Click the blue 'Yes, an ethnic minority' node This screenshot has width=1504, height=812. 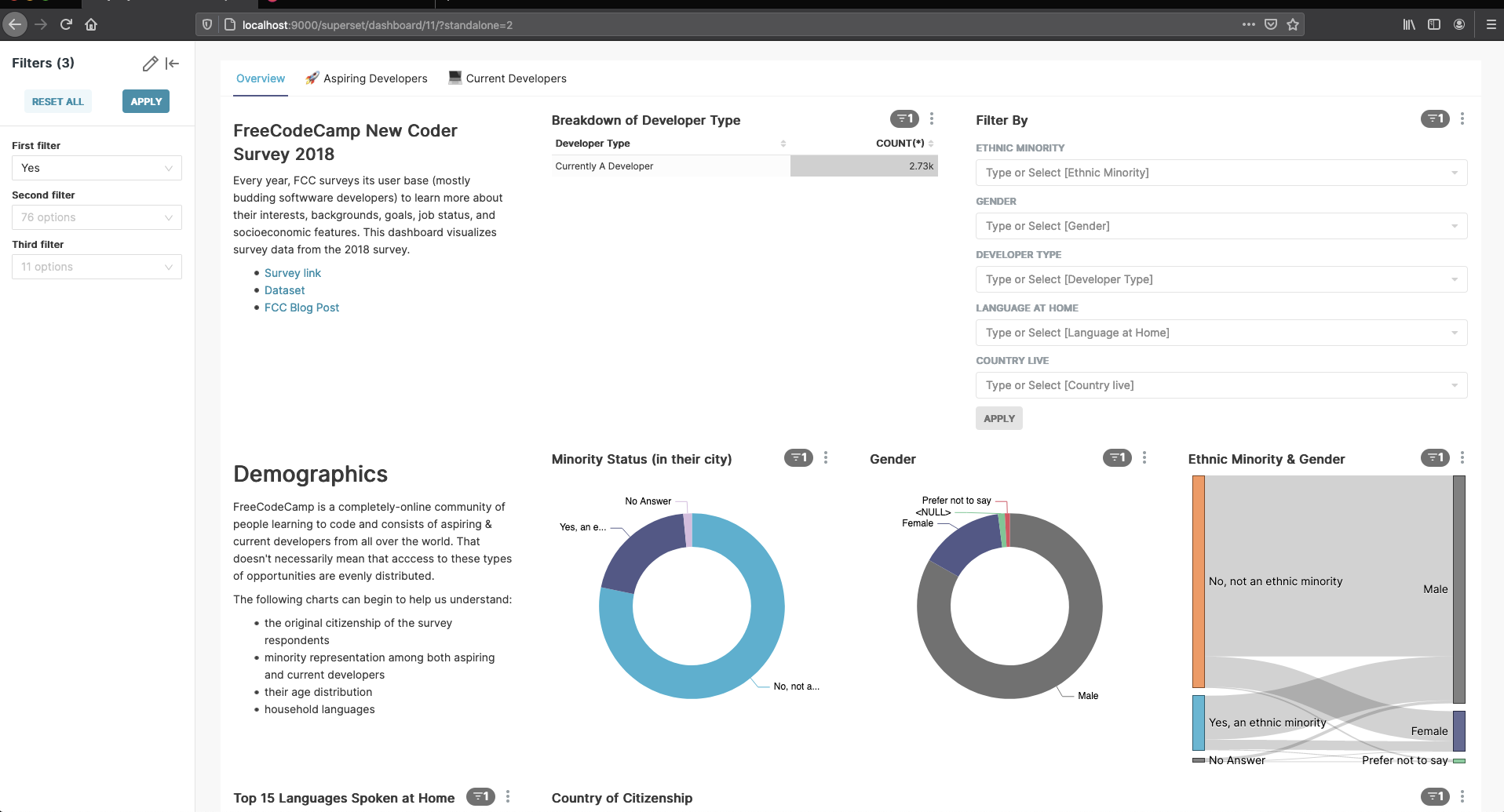pos(1199,723)
